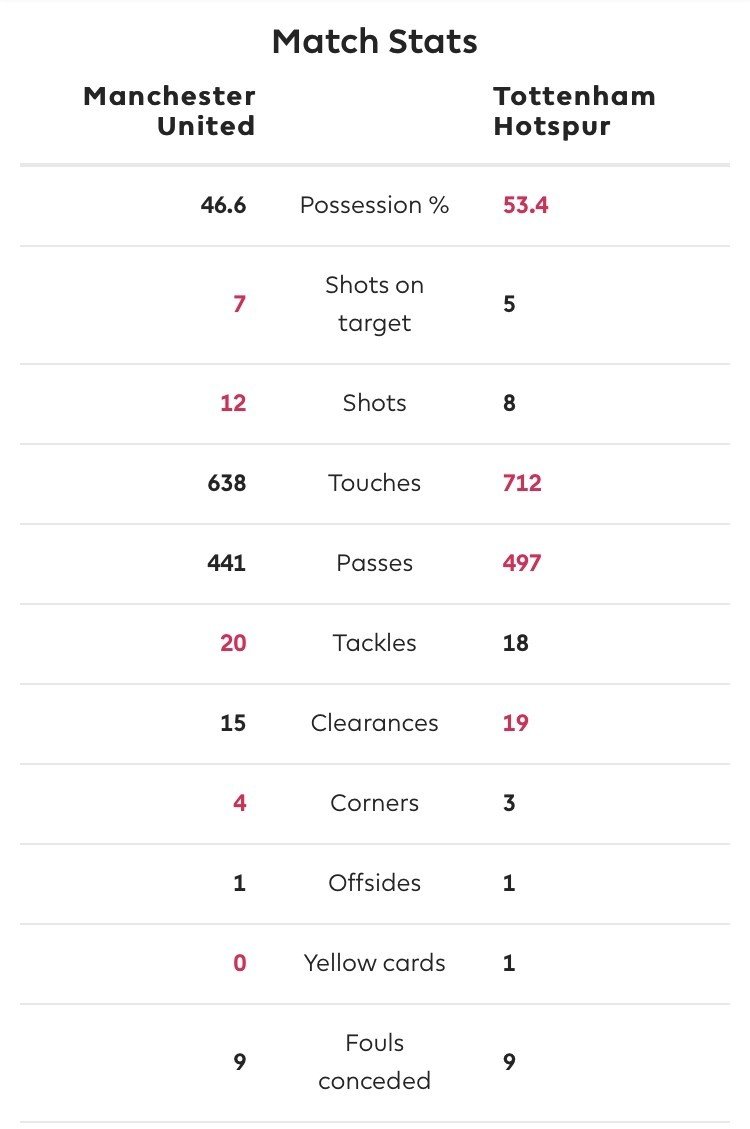Viewport: 750px width, 1129px height.
Task: Click Manchester United's 12 shots value
Action: click(233, 403)
